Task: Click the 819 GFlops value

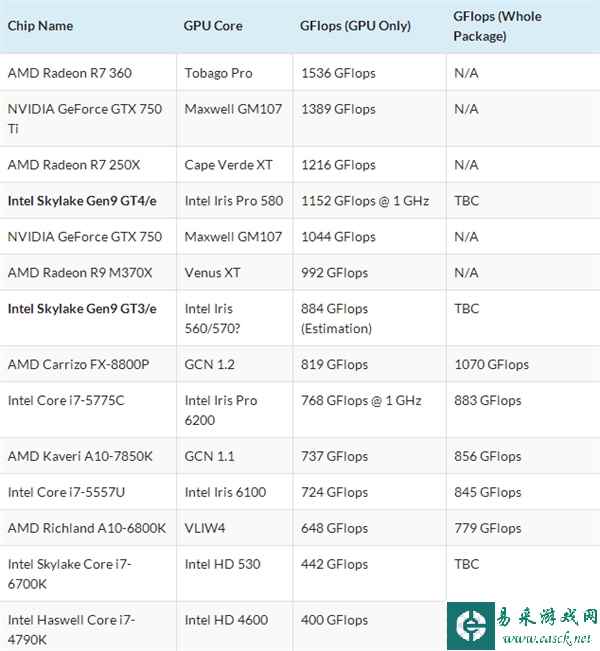Action: coord(335,365)
